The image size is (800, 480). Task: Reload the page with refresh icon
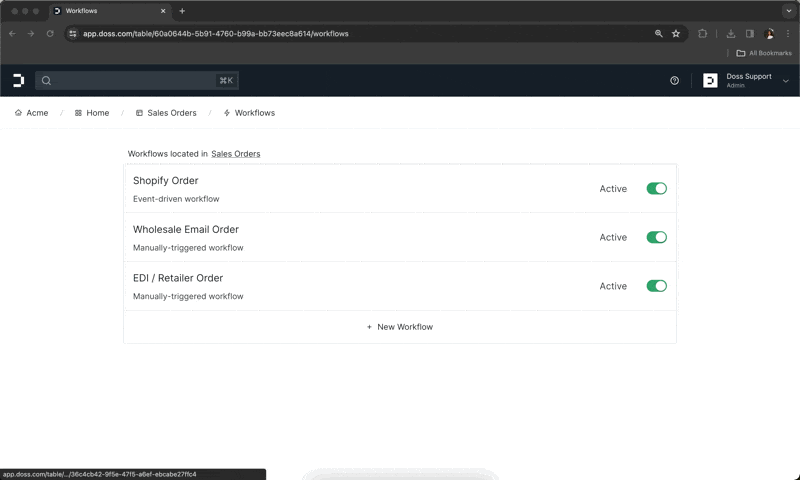[x=48, y=33]
